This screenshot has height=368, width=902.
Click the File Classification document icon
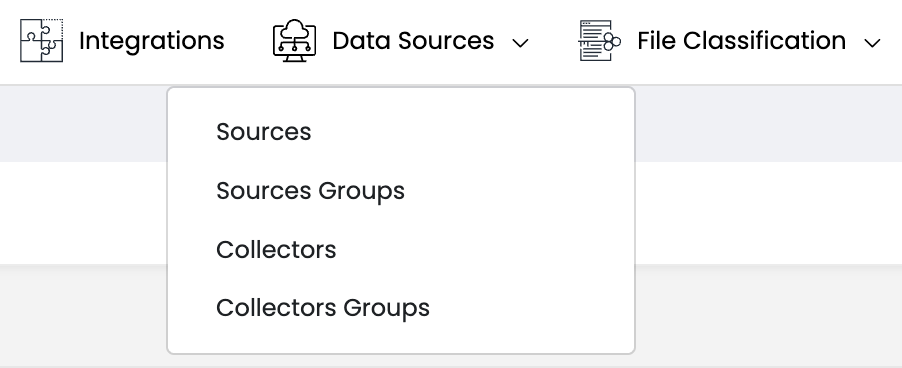[x=599, y=41]
